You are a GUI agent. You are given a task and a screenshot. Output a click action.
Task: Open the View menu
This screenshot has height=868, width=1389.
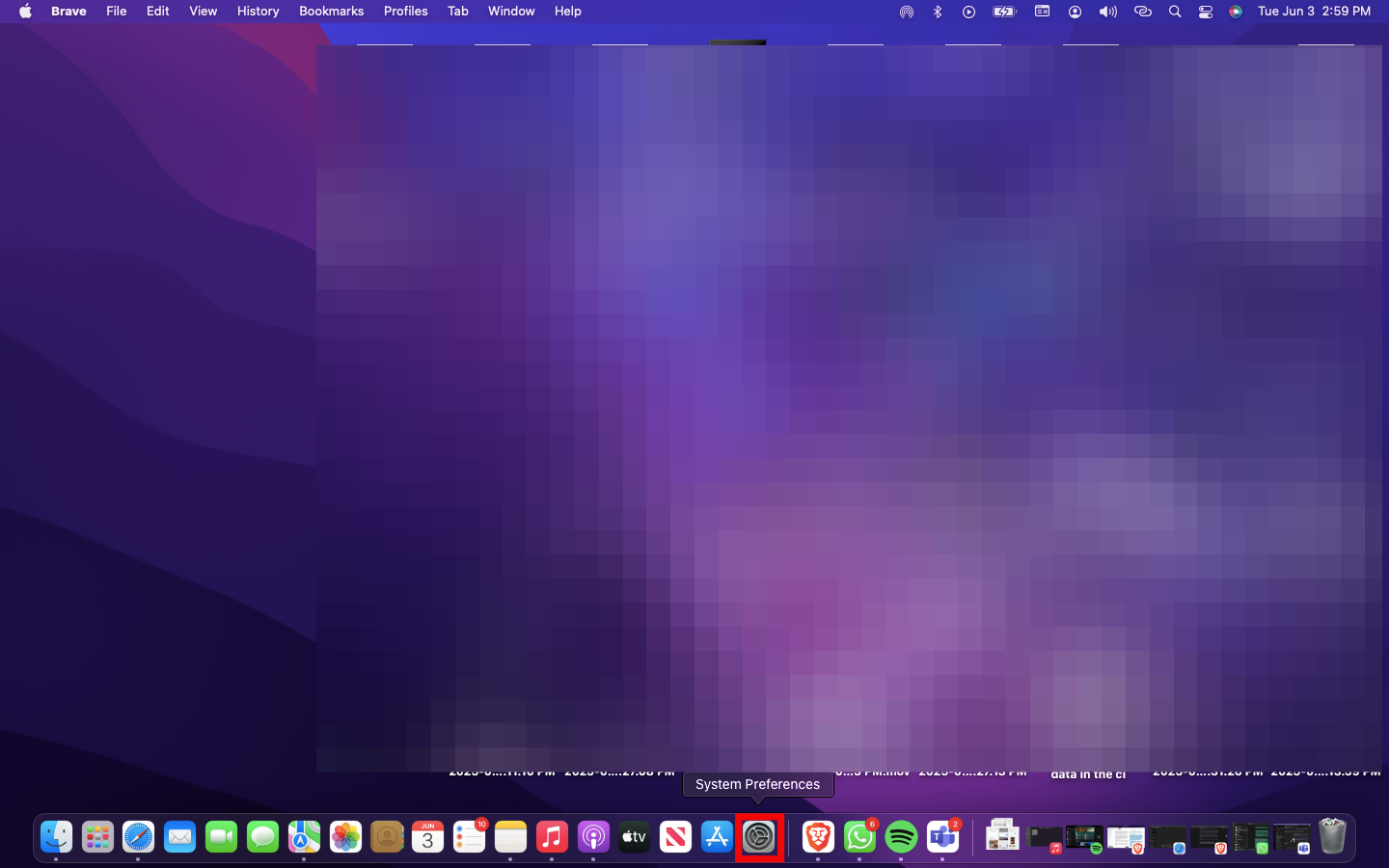(203, 12)
